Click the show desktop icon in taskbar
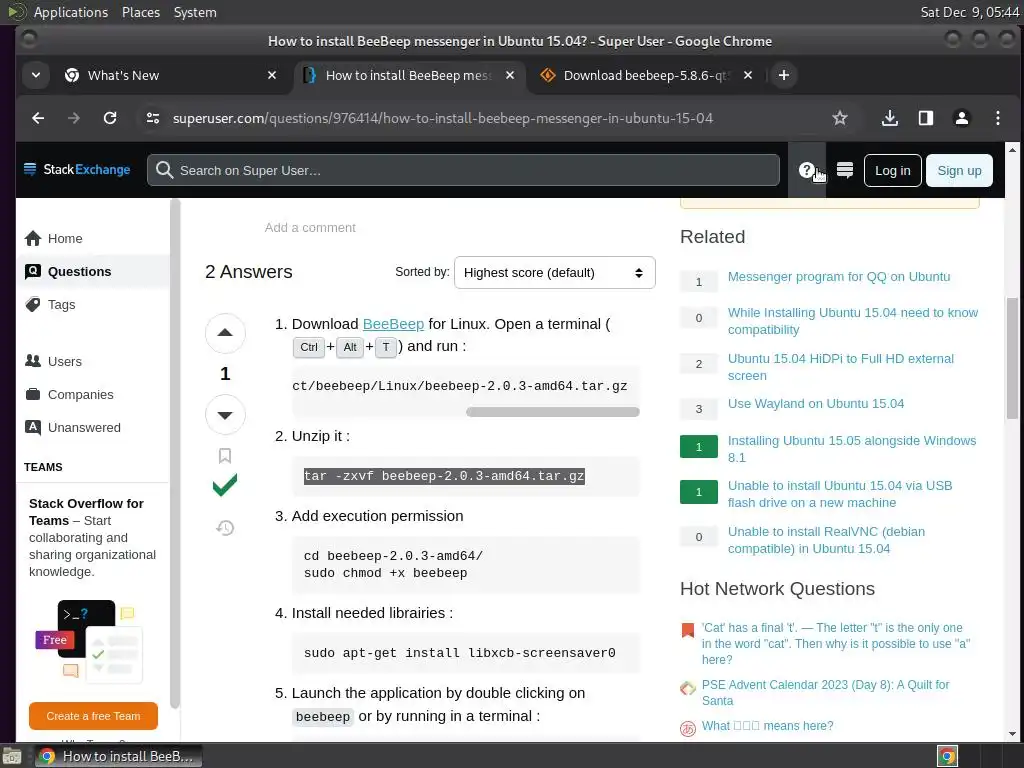This screenshot has height=768, width=1024. [12, 756]
